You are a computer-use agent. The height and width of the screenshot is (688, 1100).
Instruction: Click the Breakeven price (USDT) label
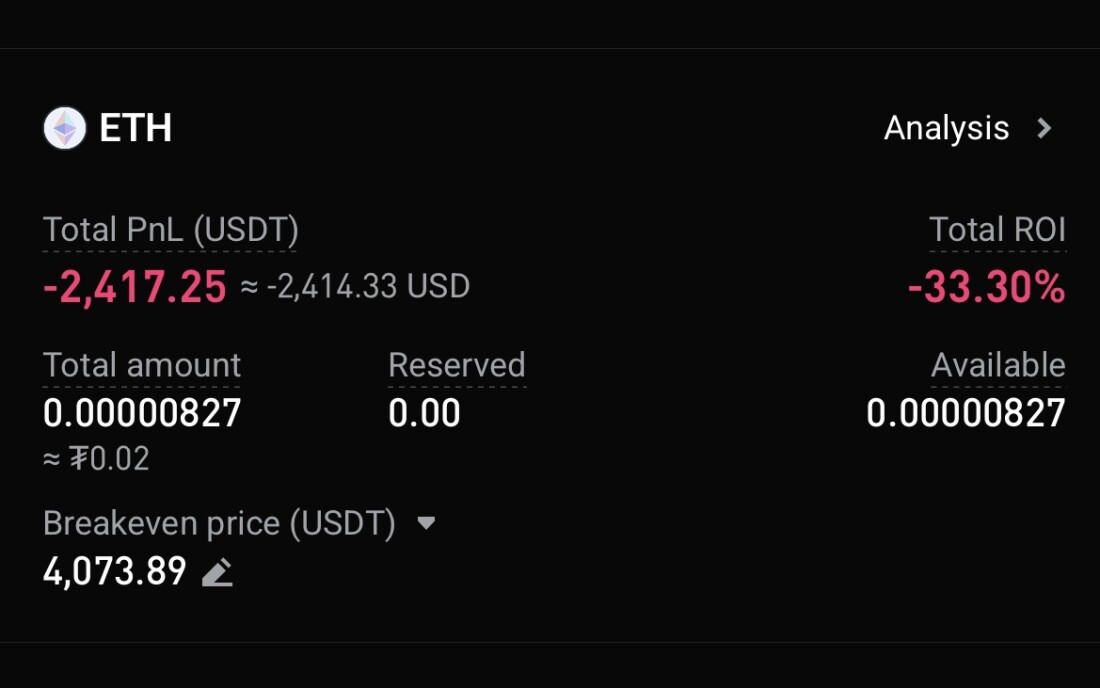(x=219, y=523)
